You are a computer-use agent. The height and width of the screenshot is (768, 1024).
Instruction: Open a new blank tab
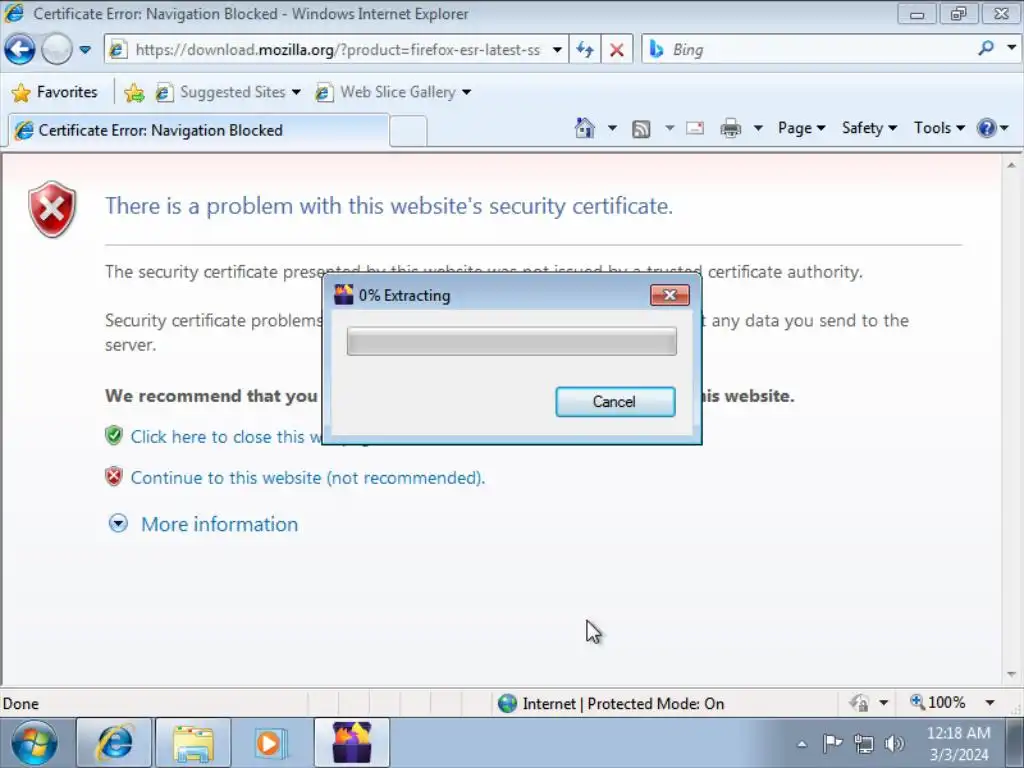click(x=408, y=131)
